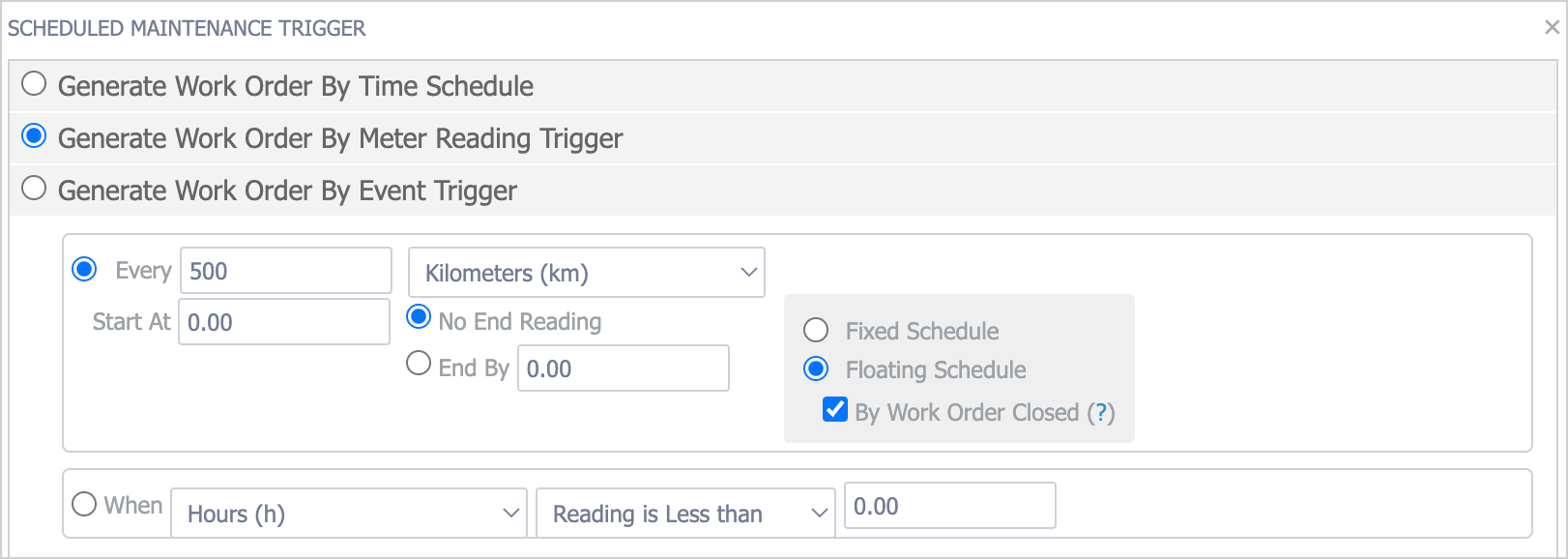Select Generate Work Order By Event Trigger

(34, 189)
